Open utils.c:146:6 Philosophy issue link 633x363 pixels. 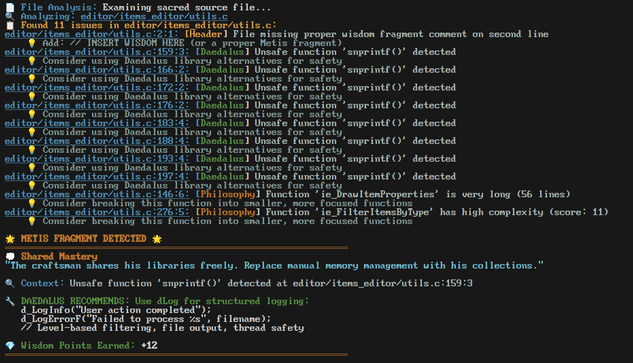[x=96, y=194]
